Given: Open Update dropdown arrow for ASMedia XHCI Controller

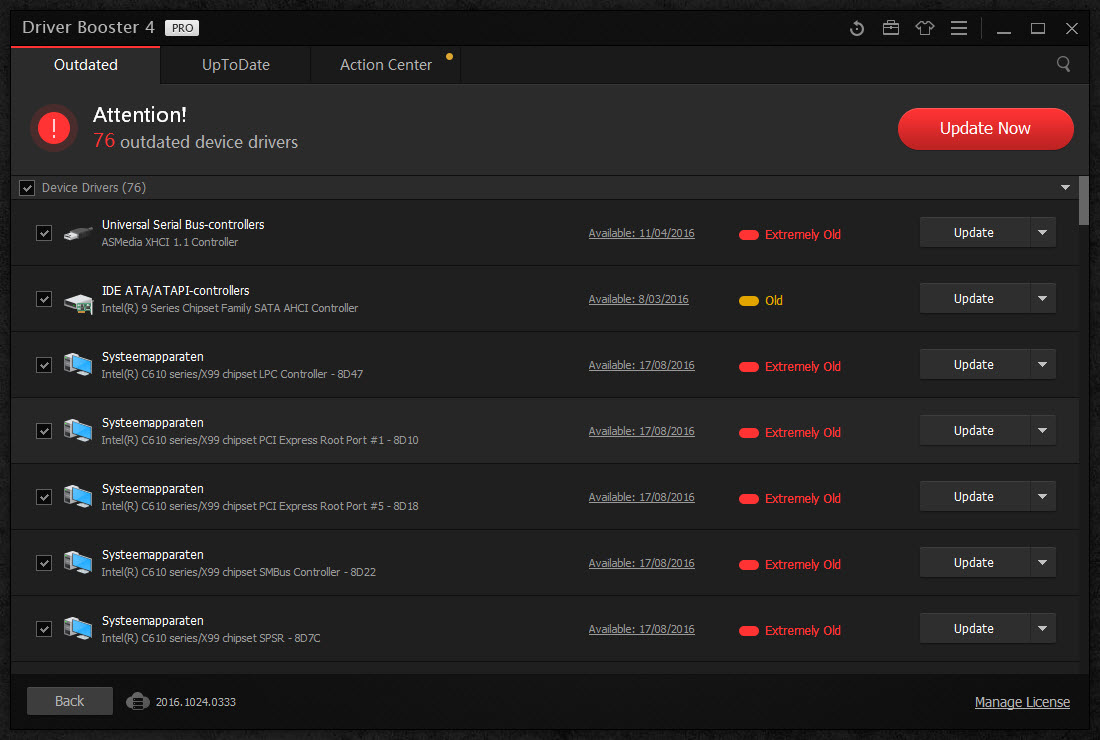Looking at the screenshot, I should point(1042,232).
